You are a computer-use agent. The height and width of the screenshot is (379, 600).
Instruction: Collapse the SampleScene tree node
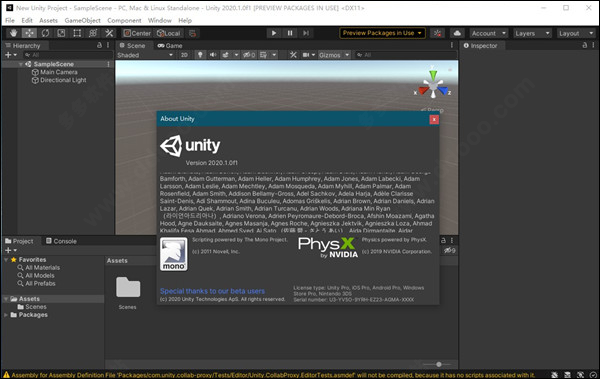(21, 64)
